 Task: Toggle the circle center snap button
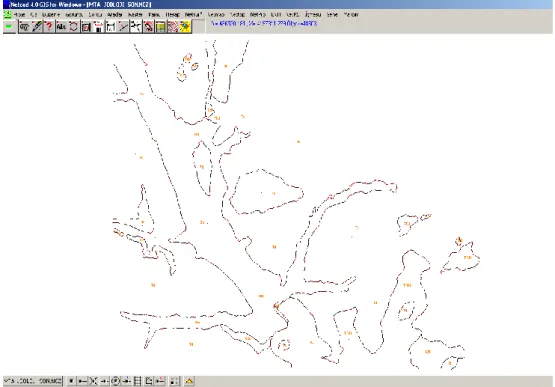[x=115, y=381]
